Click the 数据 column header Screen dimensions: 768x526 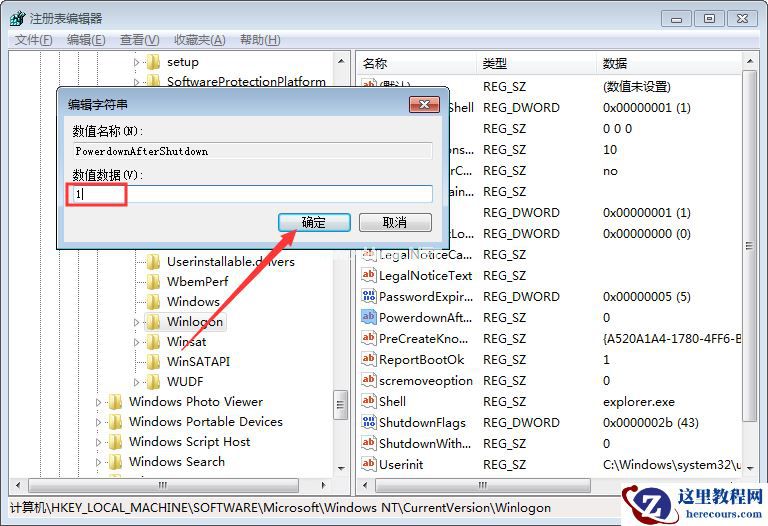[x=669, y=63]
